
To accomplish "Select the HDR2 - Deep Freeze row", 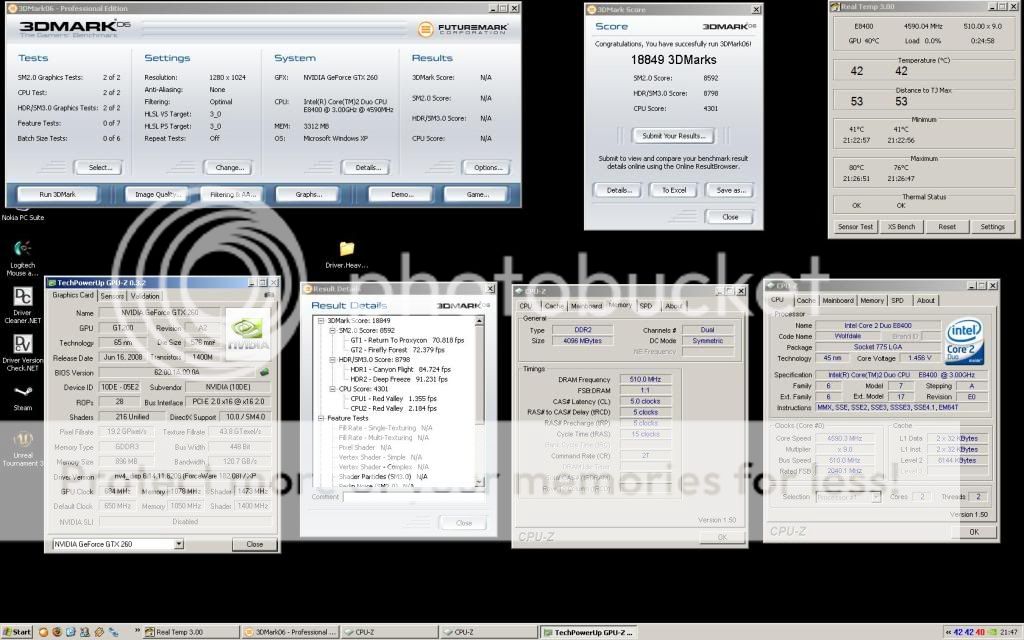I will 399,379.
